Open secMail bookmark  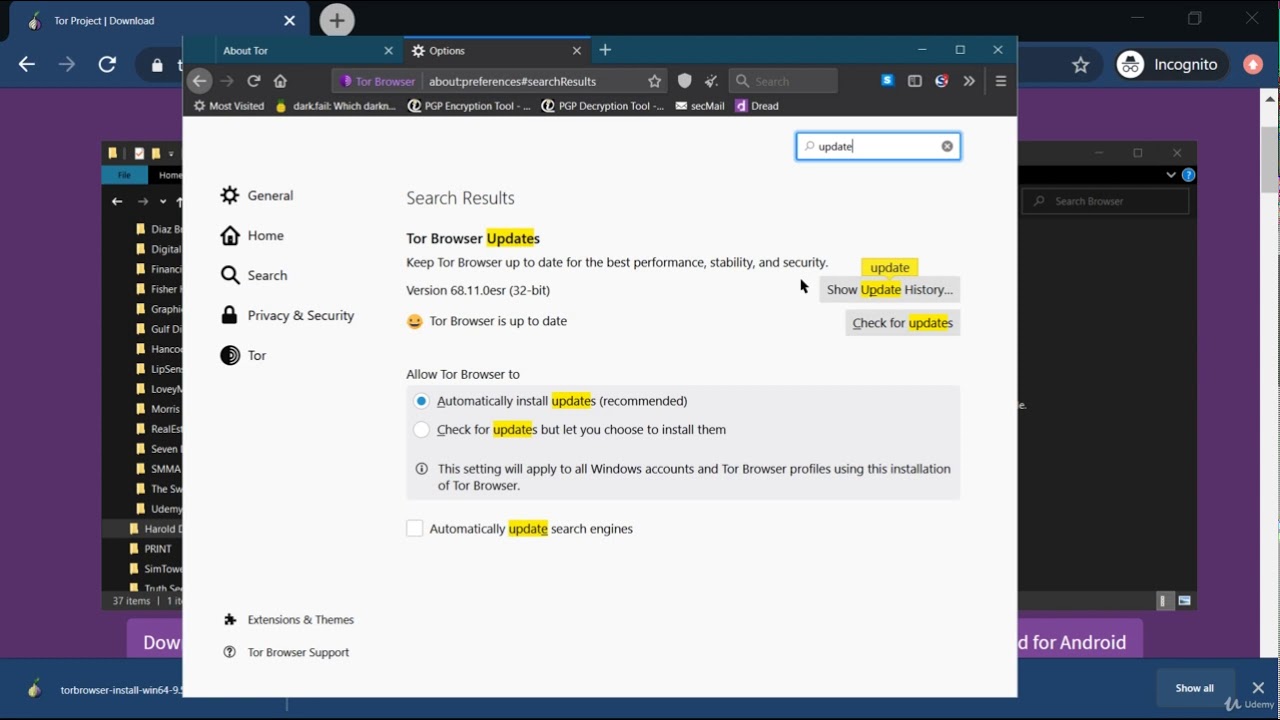pos(700,106)
